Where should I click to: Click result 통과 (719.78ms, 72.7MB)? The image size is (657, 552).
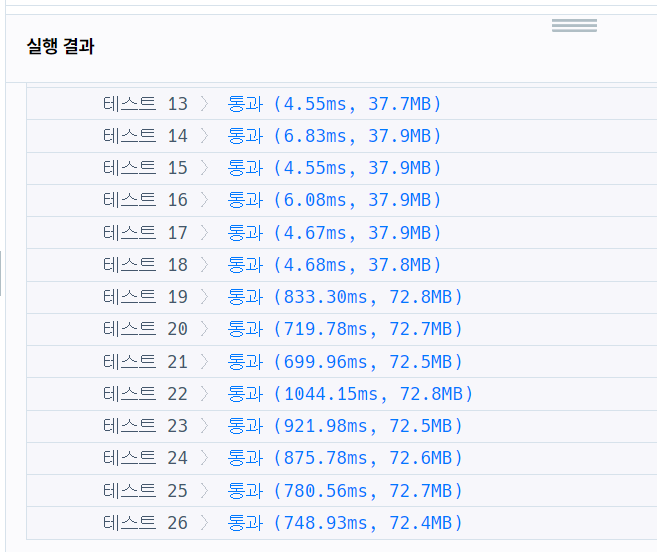[345, 329]
